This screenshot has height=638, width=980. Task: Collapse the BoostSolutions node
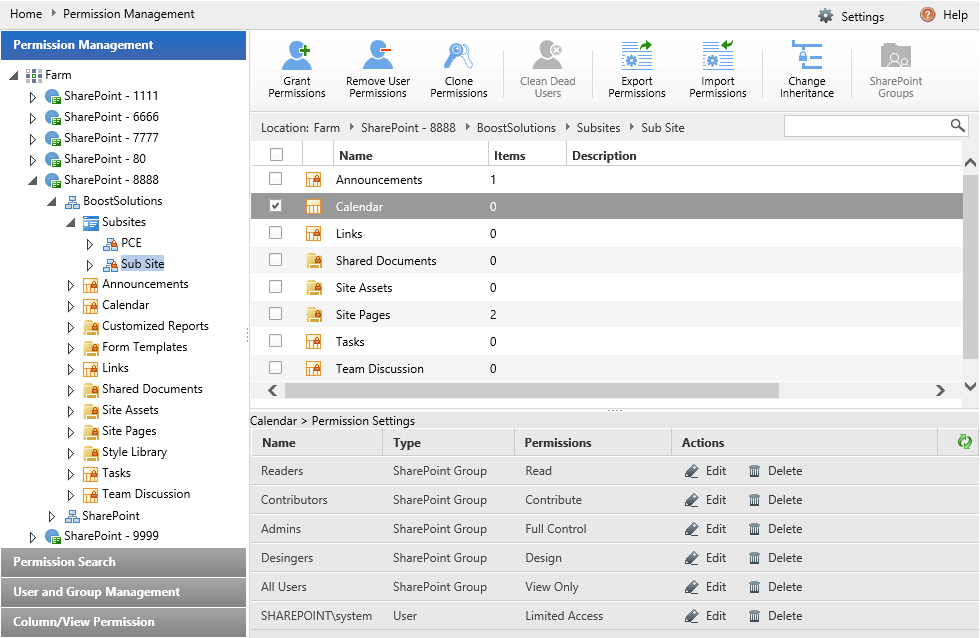click(x=52, y=202)
